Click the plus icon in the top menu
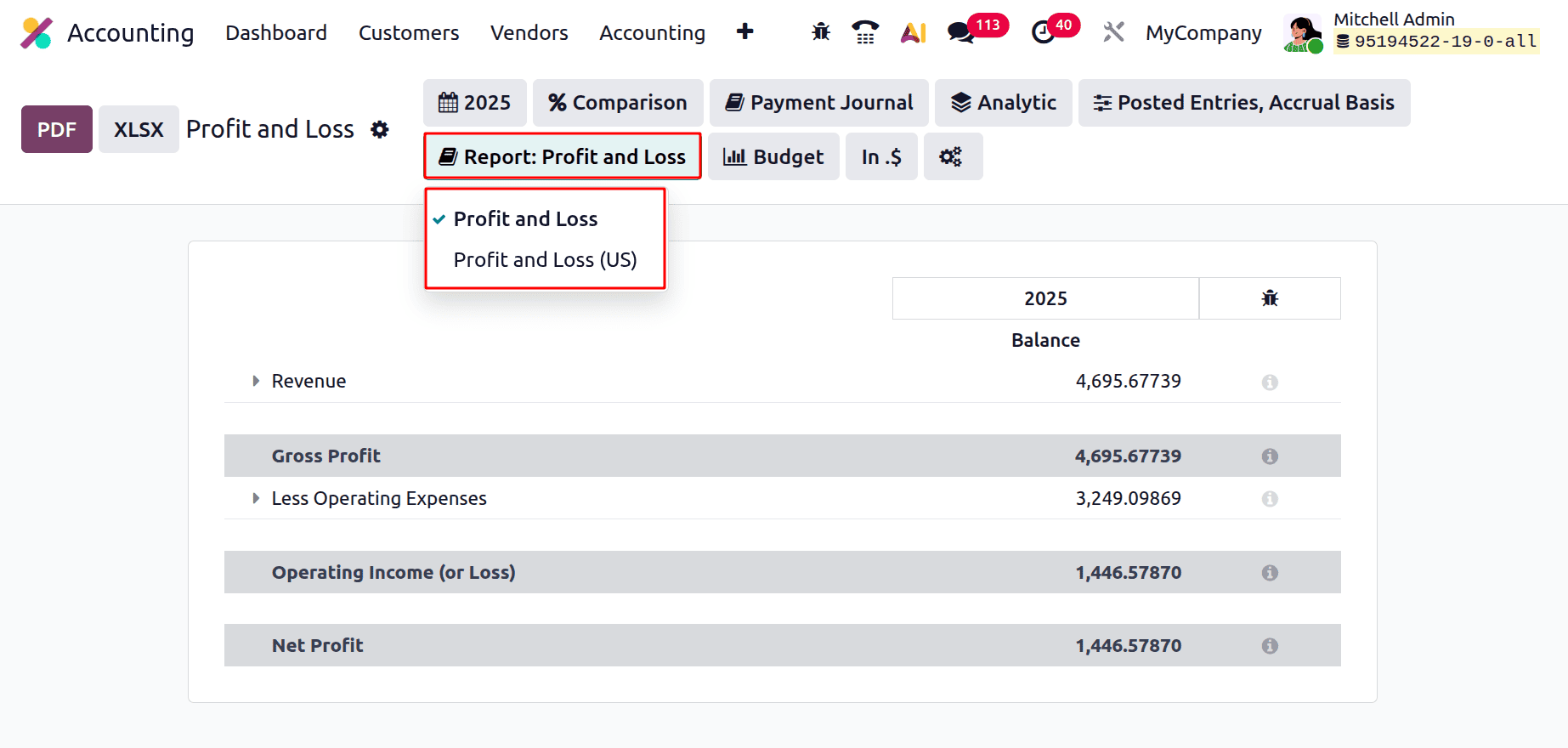Viewport: 1568px width, 748px height. tap(745, 32)
